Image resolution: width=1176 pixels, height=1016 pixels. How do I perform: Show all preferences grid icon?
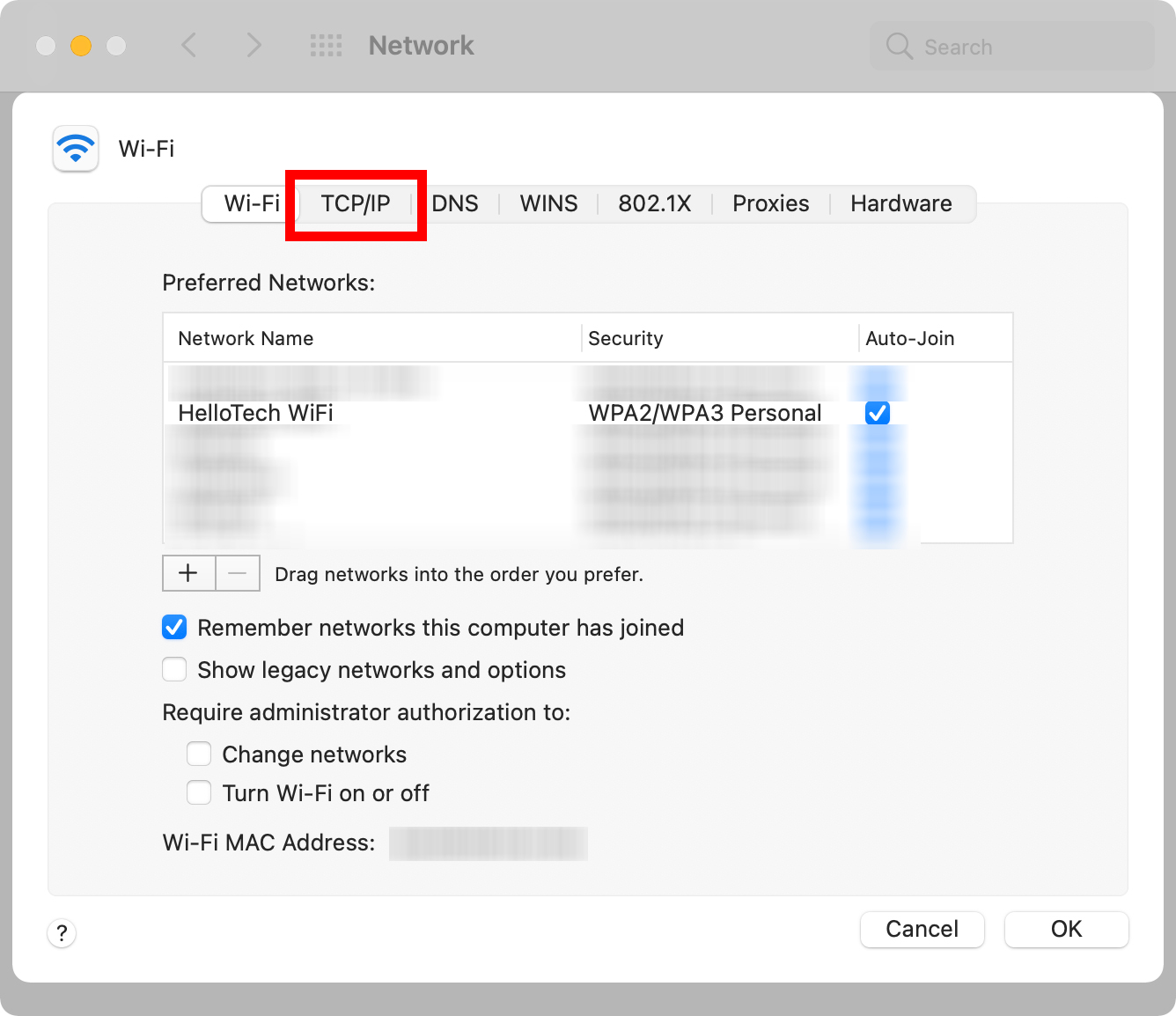327,46
